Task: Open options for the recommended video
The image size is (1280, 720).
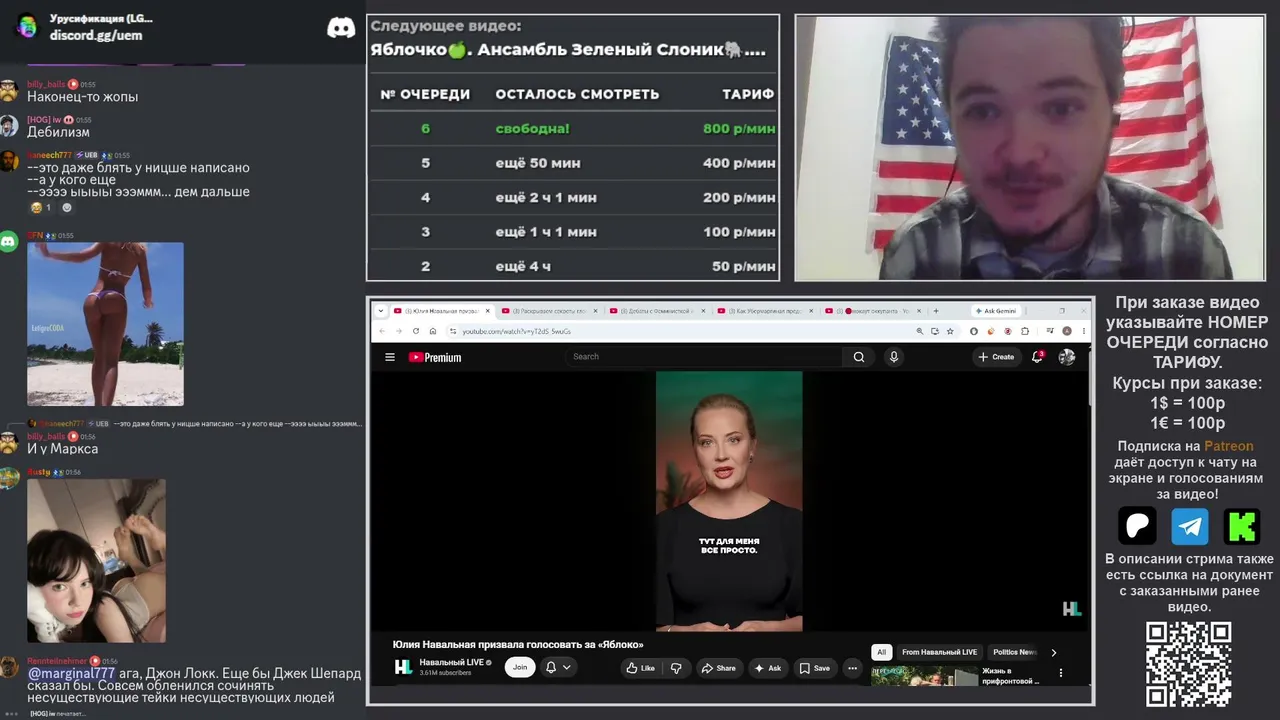Action: 1061,673
